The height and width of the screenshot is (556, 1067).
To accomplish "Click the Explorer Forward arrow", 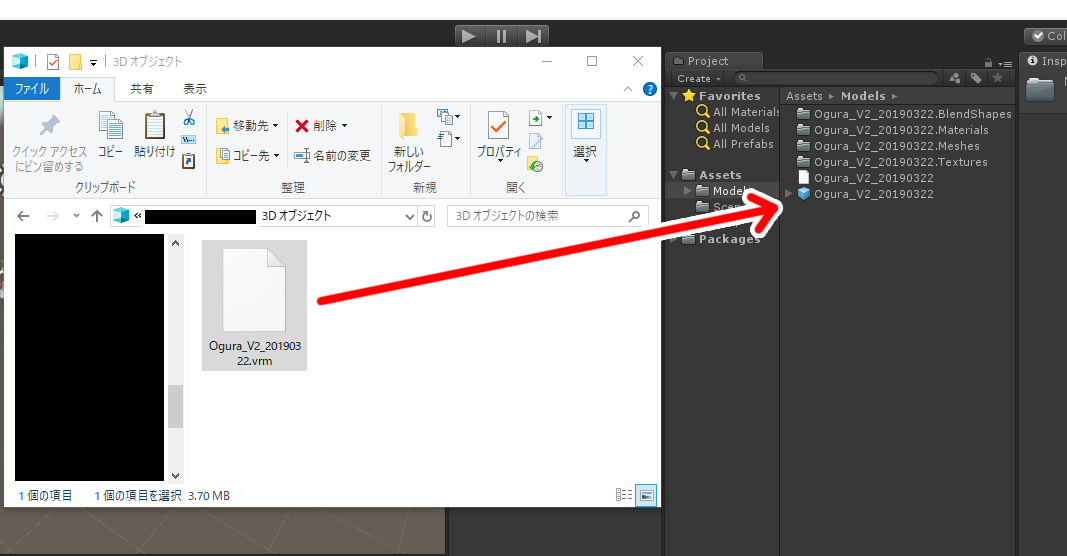I will tap(52, 216).
